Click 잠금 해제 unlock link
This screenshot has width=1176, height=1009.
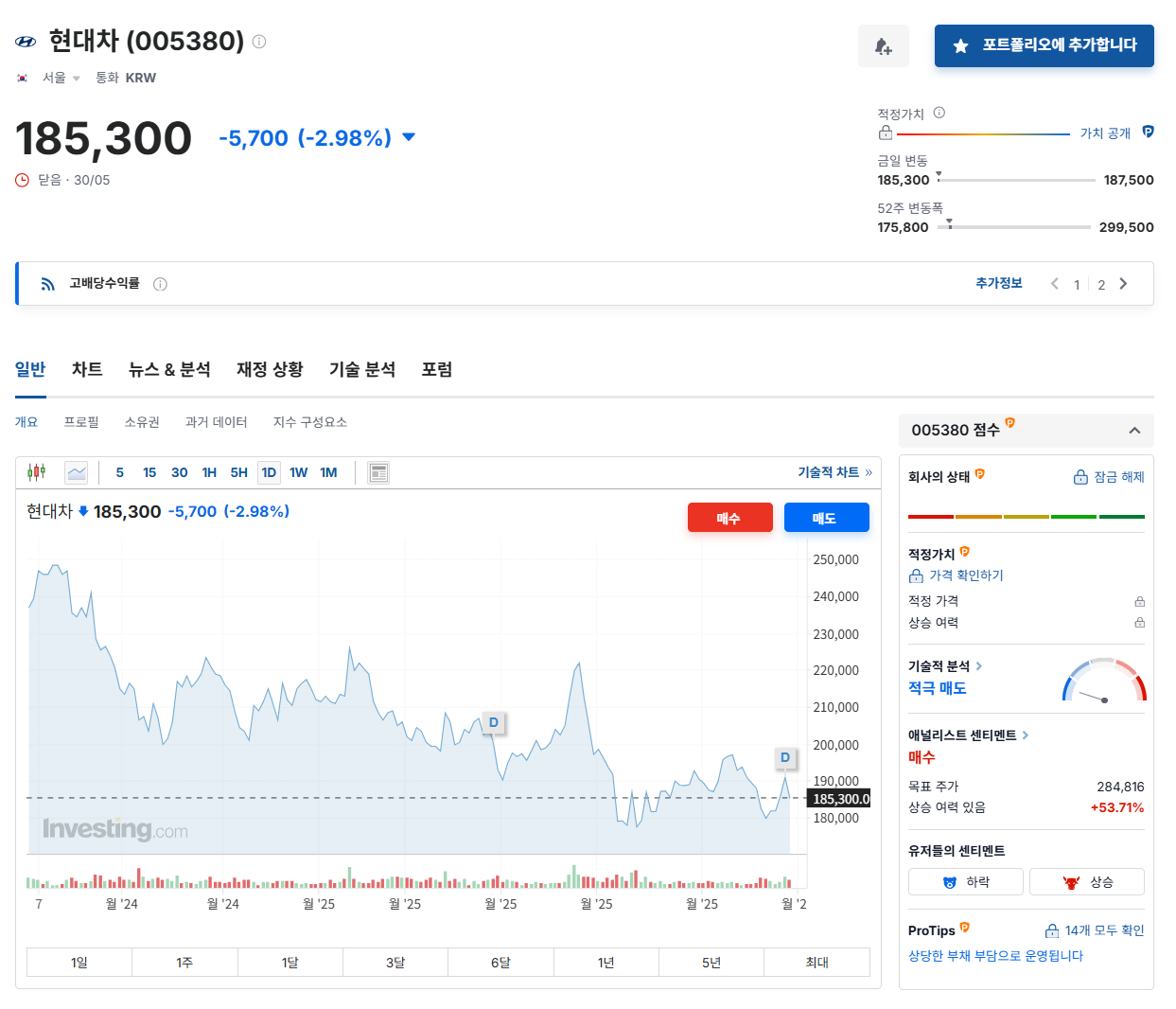click(1109, 477)
